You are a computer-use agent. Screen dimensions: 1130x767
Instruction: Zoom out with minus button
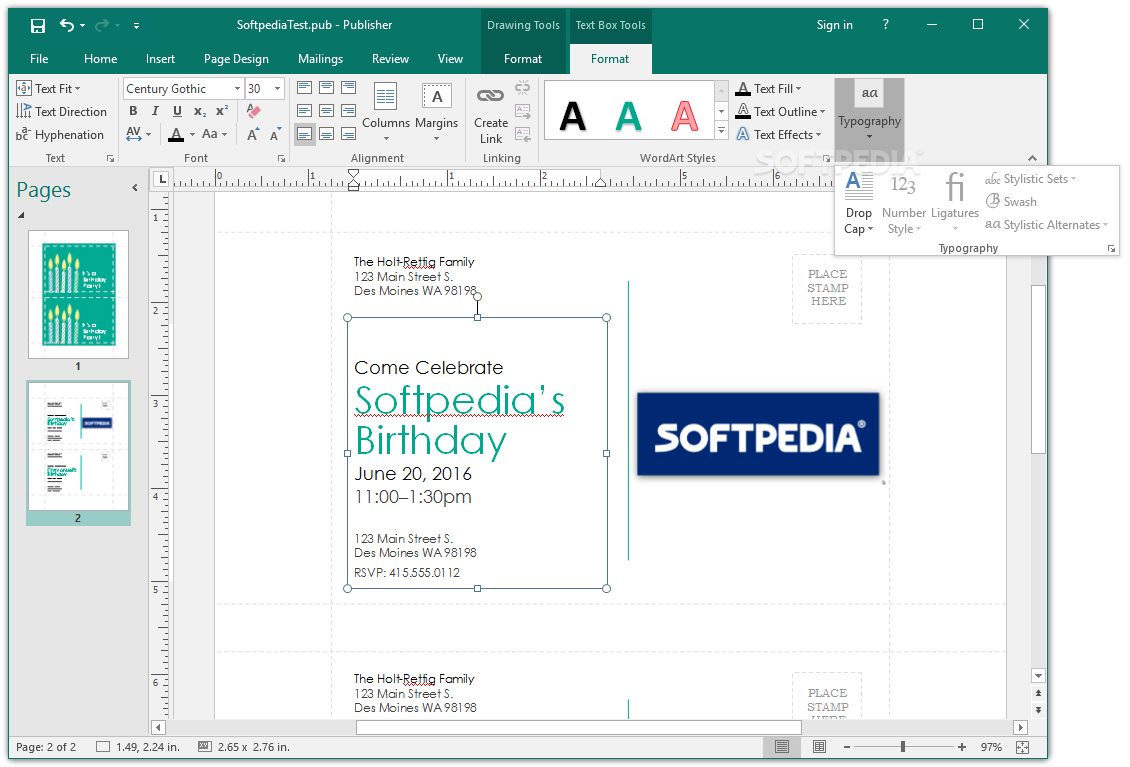point(847,747)
